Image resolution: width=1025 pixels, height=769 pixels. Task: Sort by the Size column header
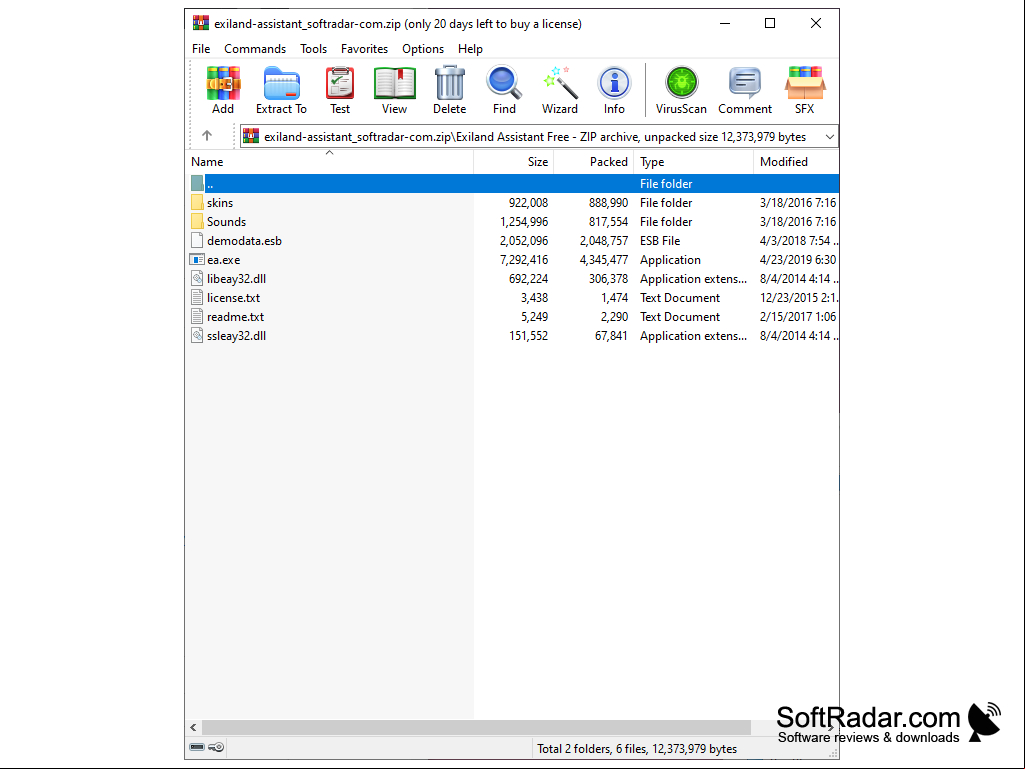pyautogui.click(x=514, y=162)
